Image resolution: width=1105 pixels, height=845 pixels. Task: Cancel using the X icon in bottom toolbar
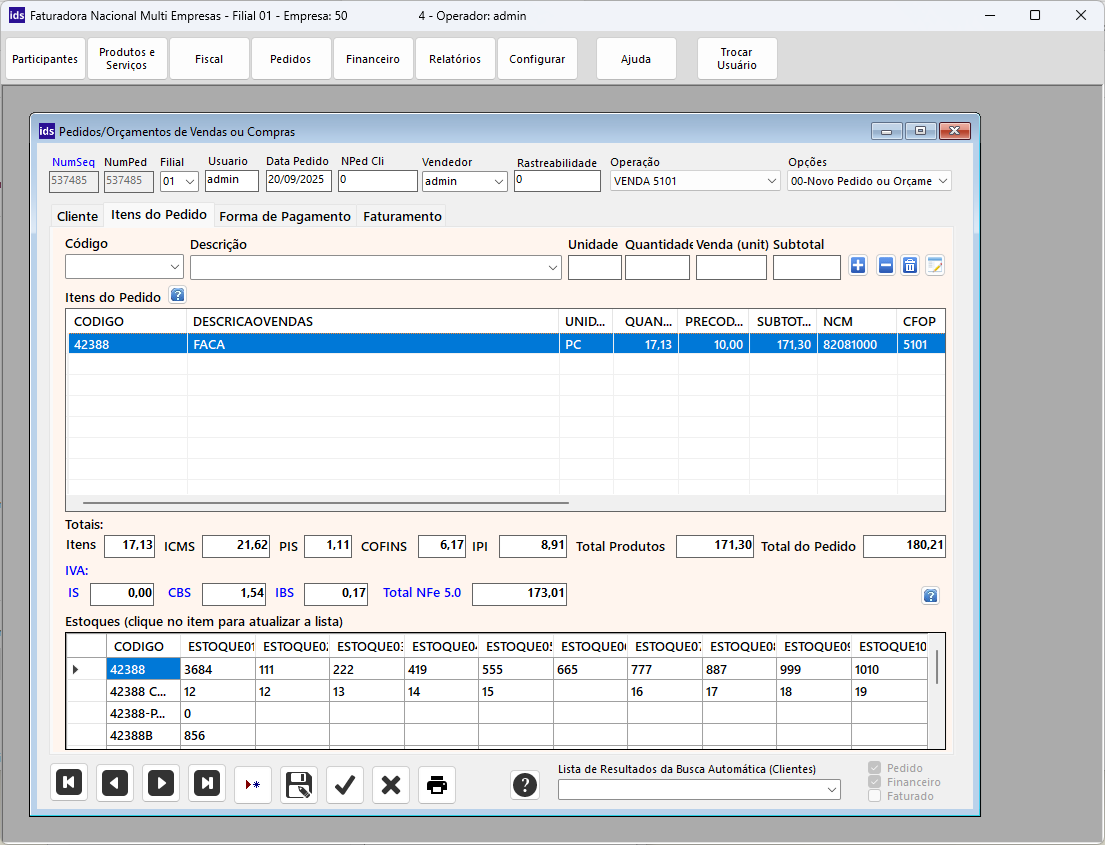coord(391,785)
